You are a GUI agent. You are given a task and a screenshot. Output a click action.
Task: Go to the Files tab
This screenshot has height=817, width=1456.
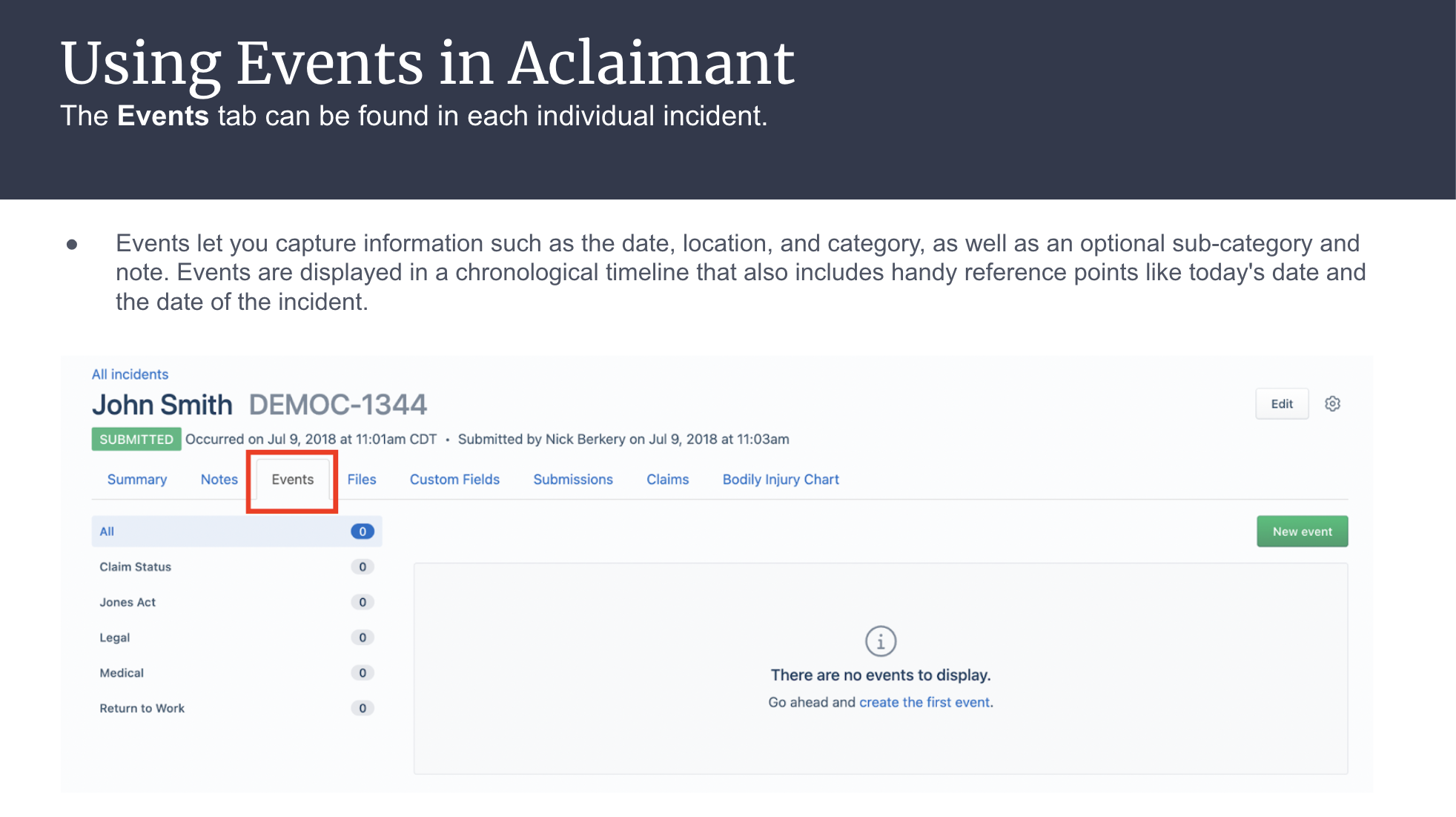(362, 480)
